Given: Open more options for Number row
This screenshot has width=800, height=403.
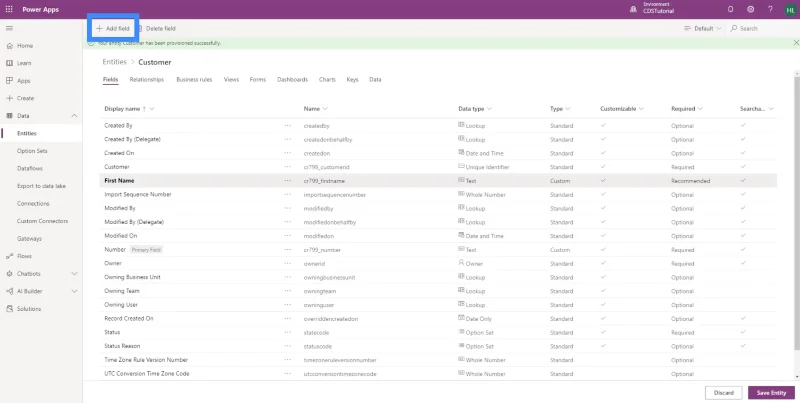Looking at the screenshot, I should [288, 250].
